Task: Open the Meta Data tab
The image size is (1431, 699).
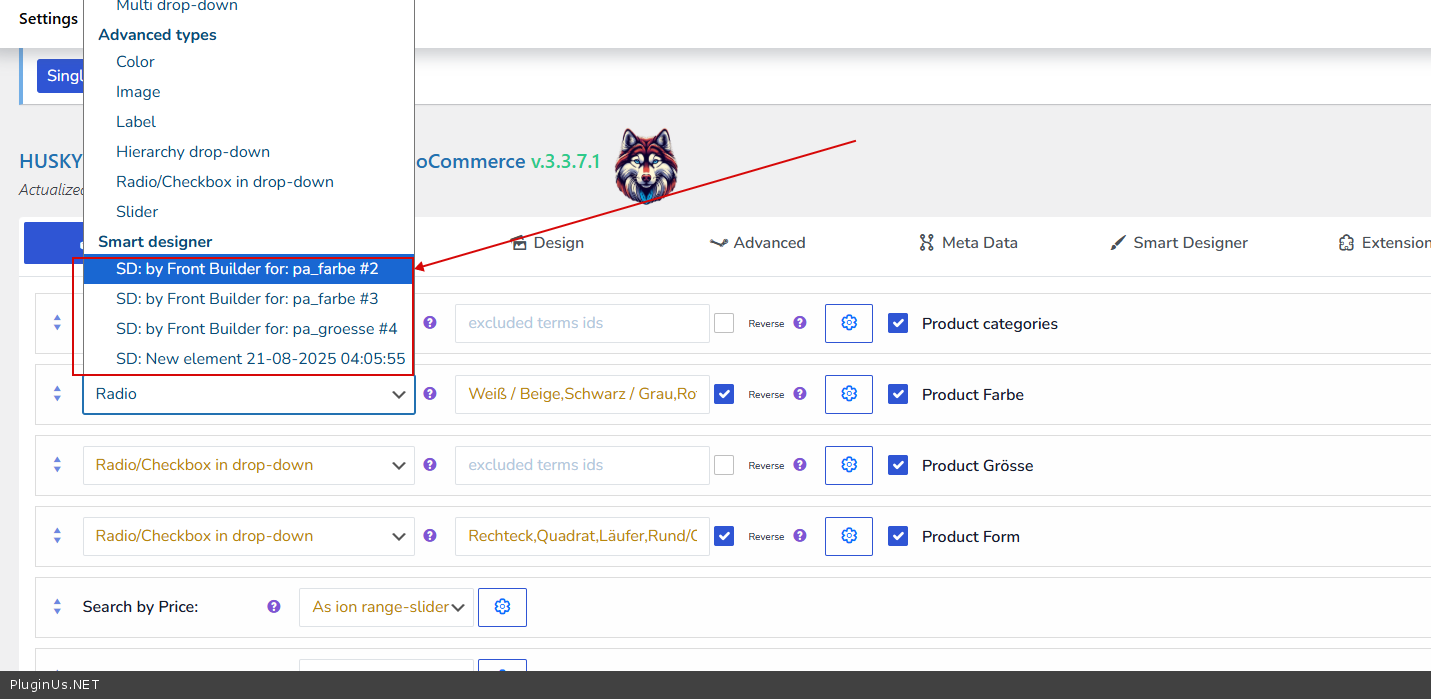Action: [968, 243]
